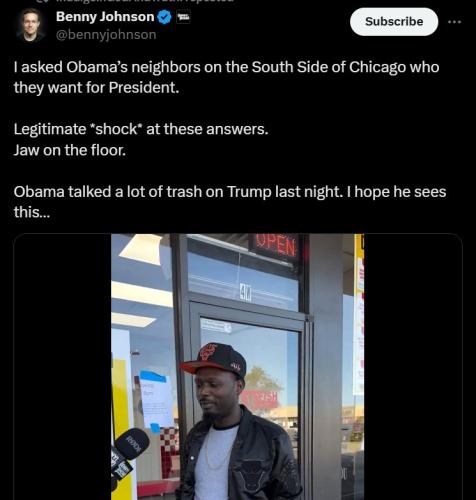The image size is (476, 500).
Task: Click the "they want for President." line
Action: pos(96,88)
